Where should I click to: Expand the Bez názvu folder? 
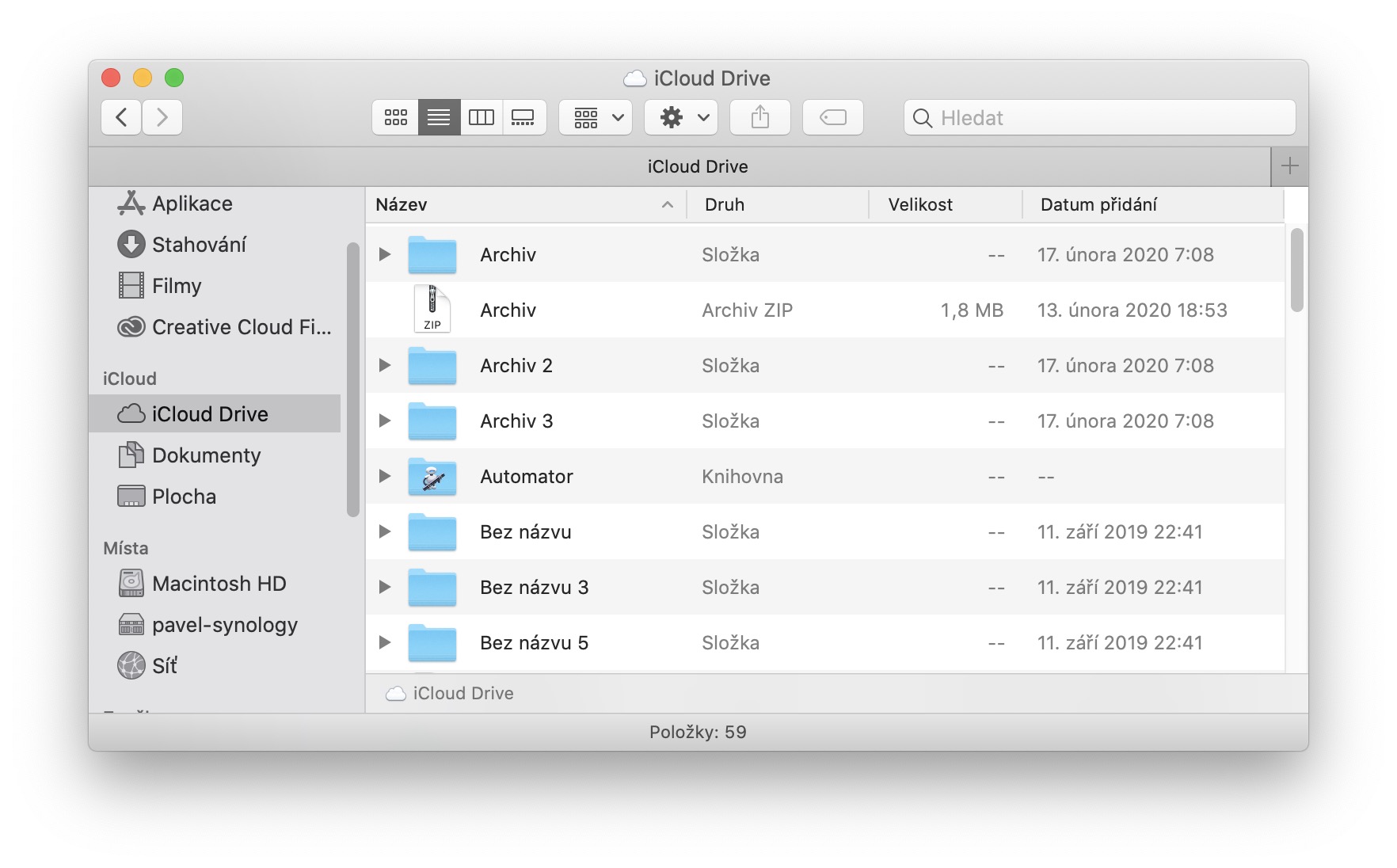click(385, 531)
